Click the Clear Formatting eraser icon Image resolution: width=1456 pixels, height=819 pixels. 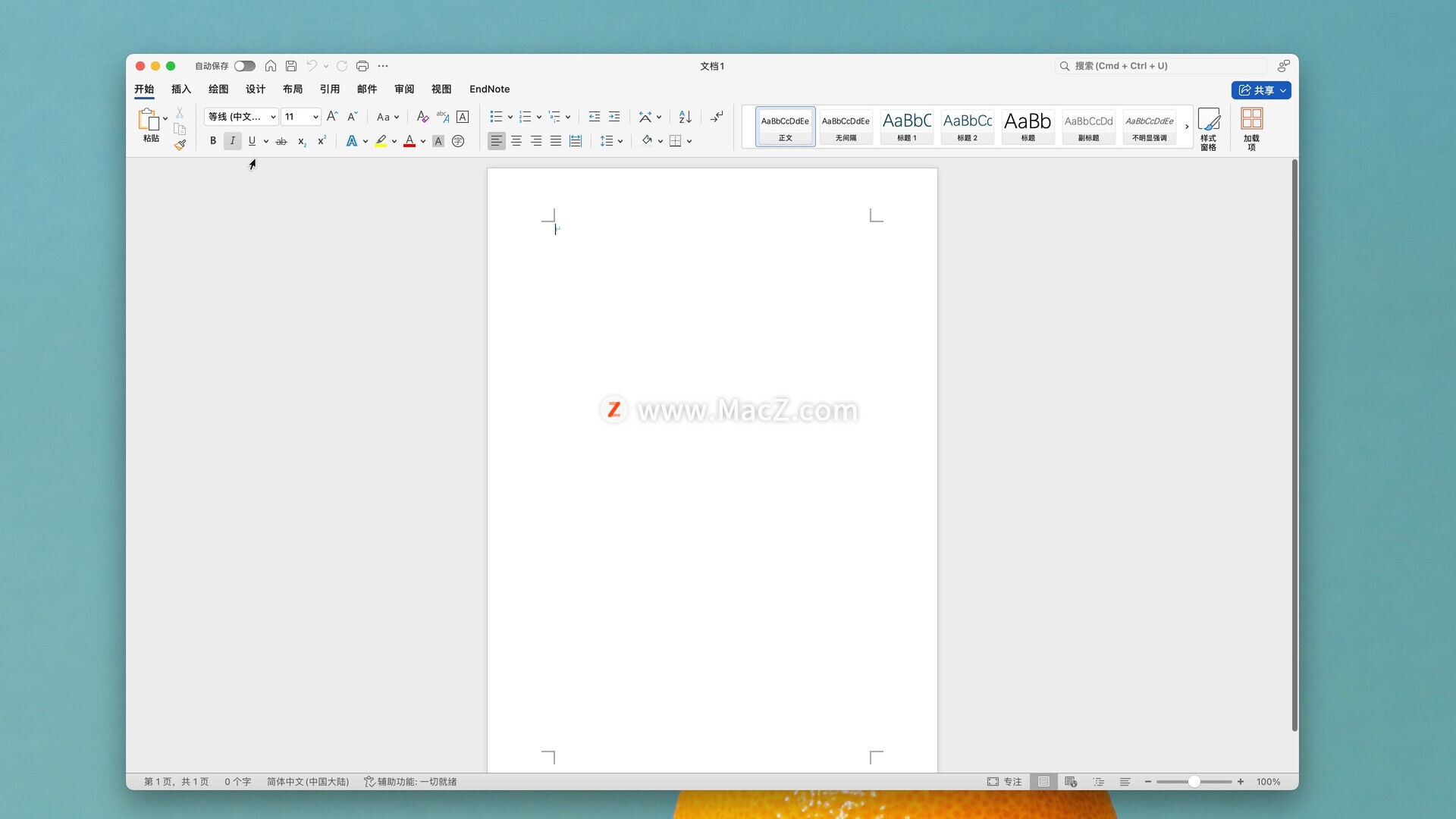tap(422, 117)
